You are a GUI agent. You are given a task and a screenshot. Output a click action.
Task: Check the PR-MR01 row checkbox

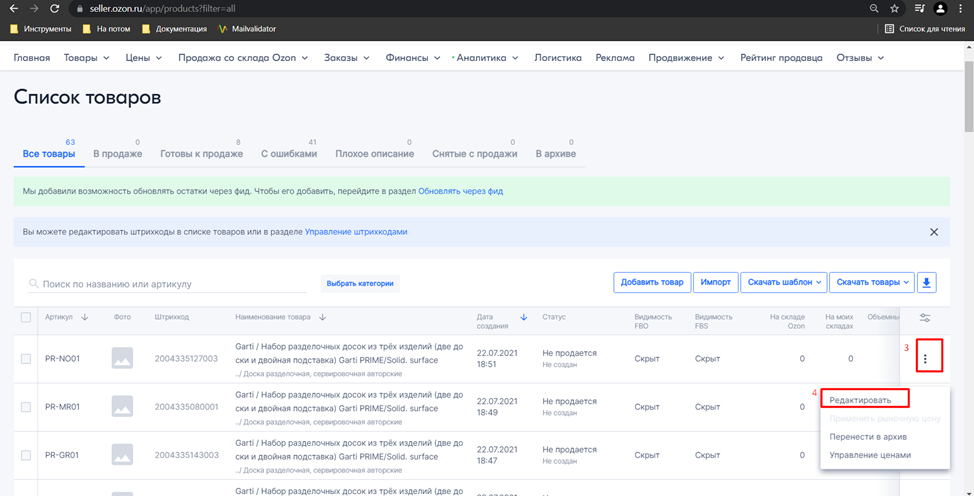(25, 407)
